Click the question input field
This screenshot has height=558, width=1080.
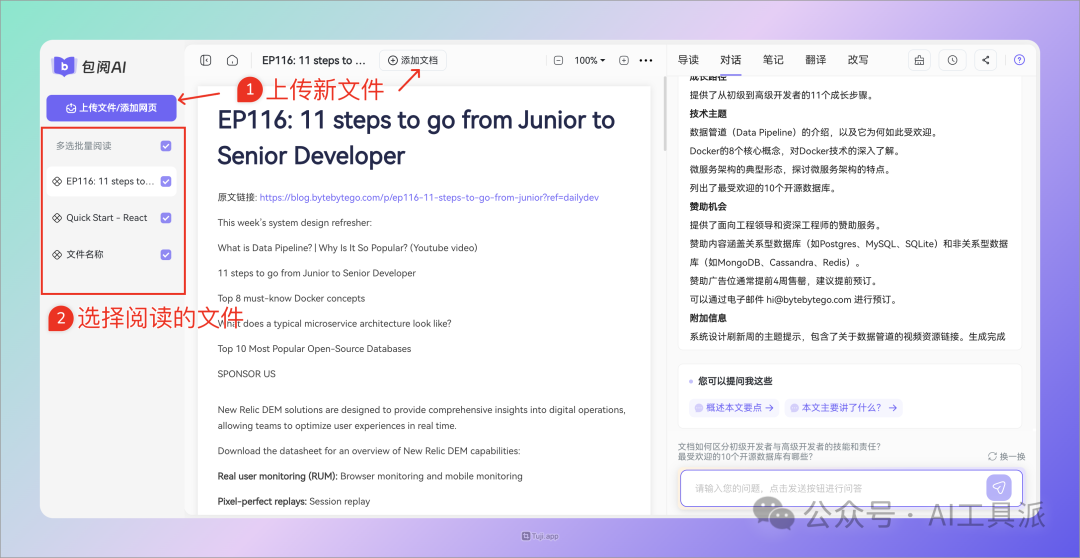830,488
